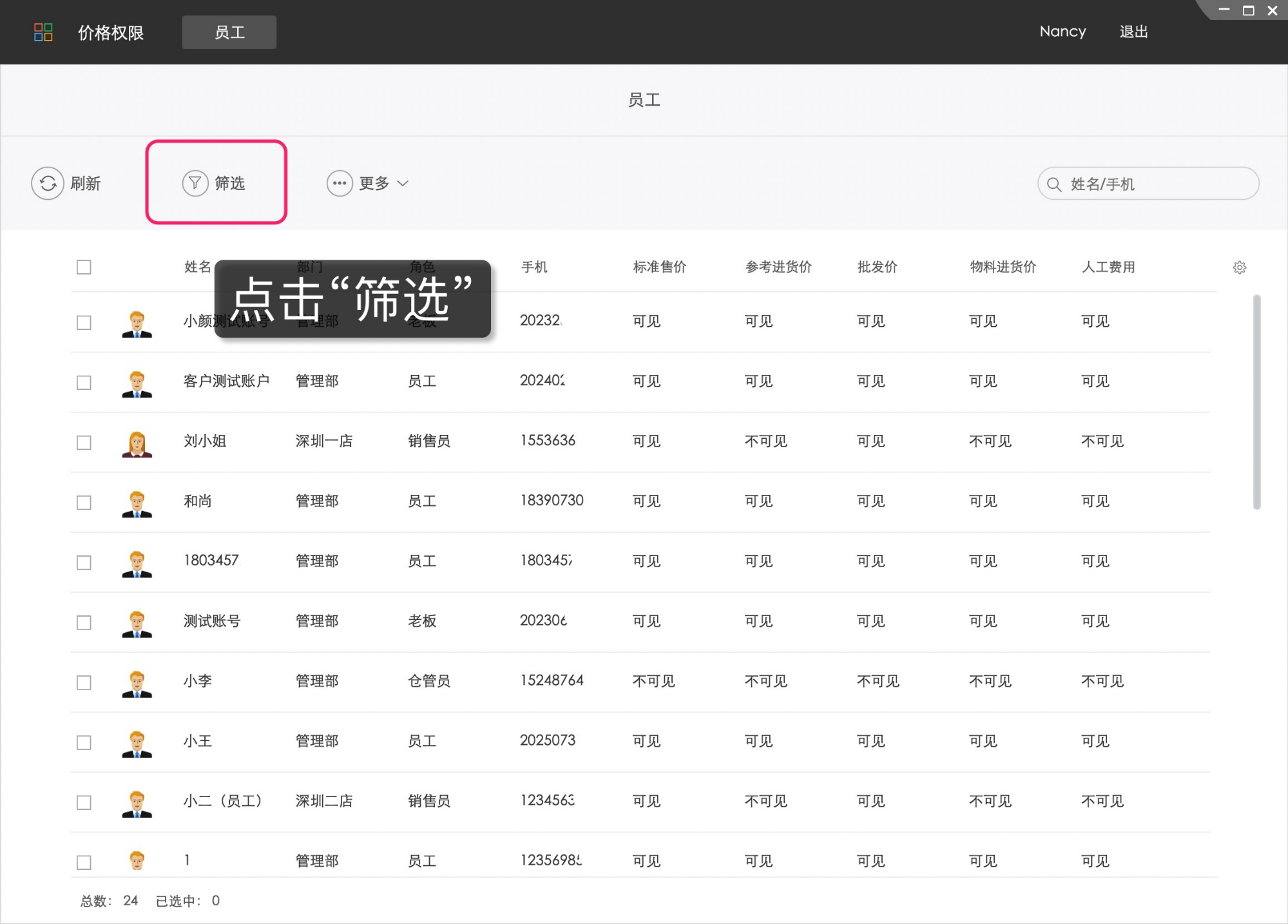The height and width of the screenshot is (924, 1288).
Task: Check the checkbox for 刘小姐's row
Action: tap(84, 442)
